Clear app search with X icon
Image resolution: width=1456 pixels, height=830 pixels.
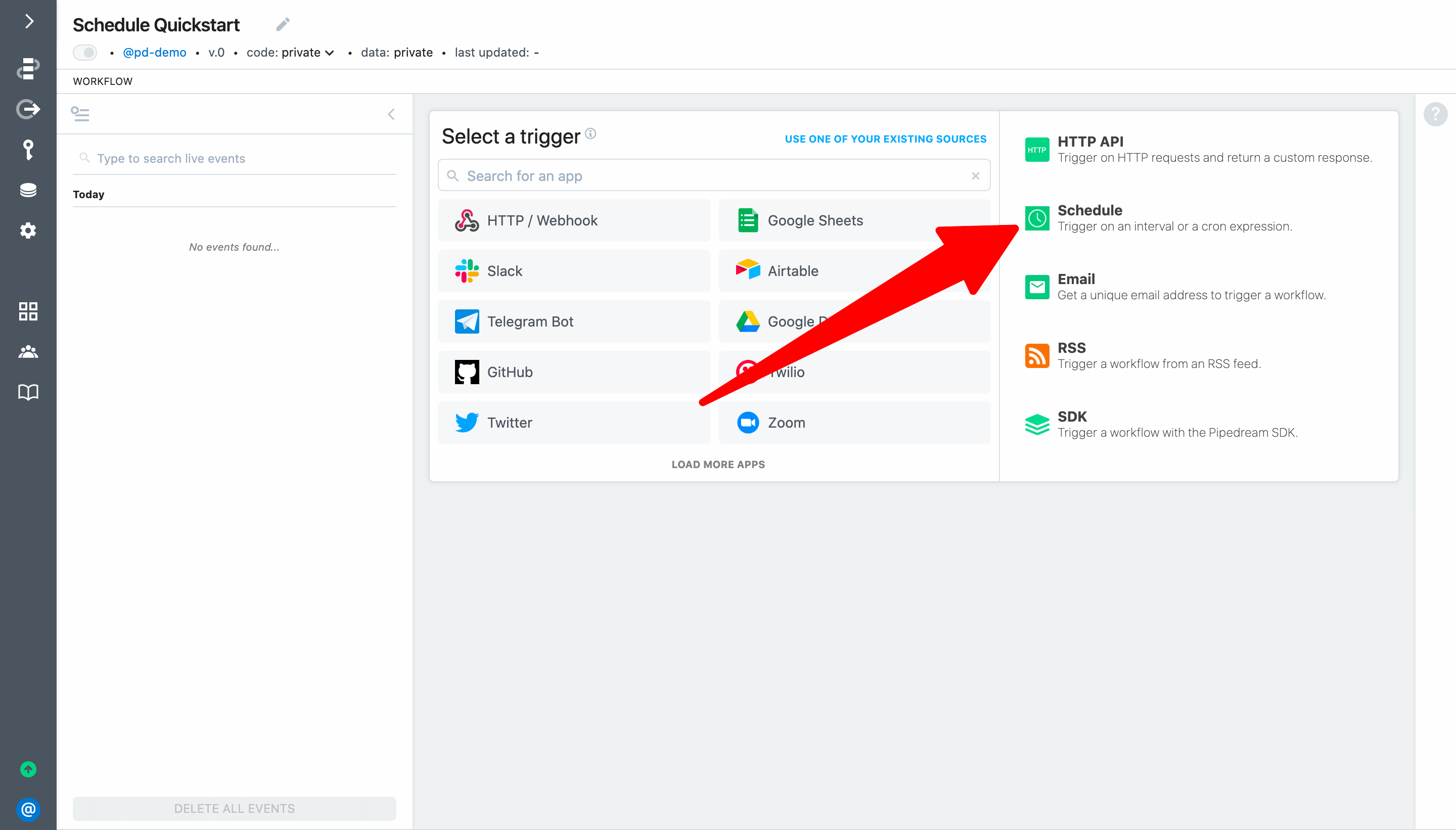click(975, 175)
